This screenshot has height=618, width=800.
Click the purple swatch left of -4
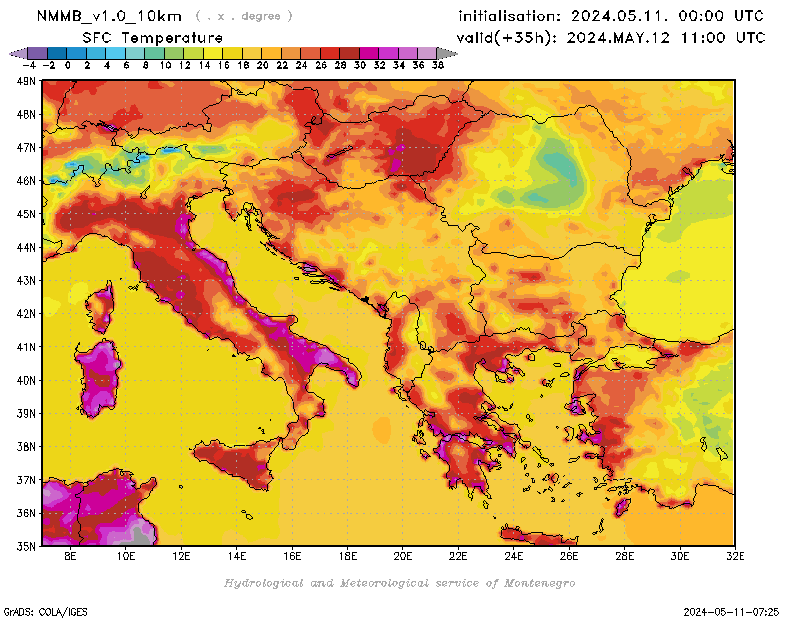point(36,53)
